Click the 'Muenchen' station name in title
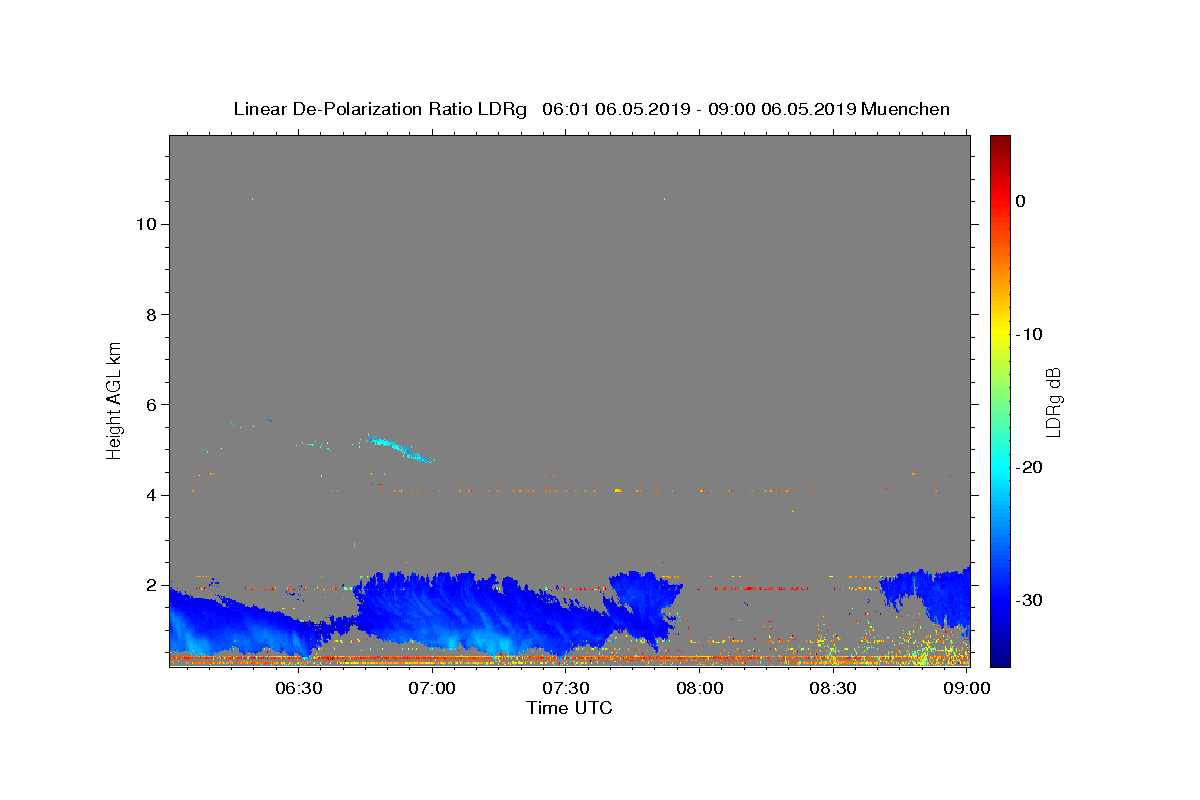The height and width of the screenshot is (800, 1200). click(x=905, y=109)
